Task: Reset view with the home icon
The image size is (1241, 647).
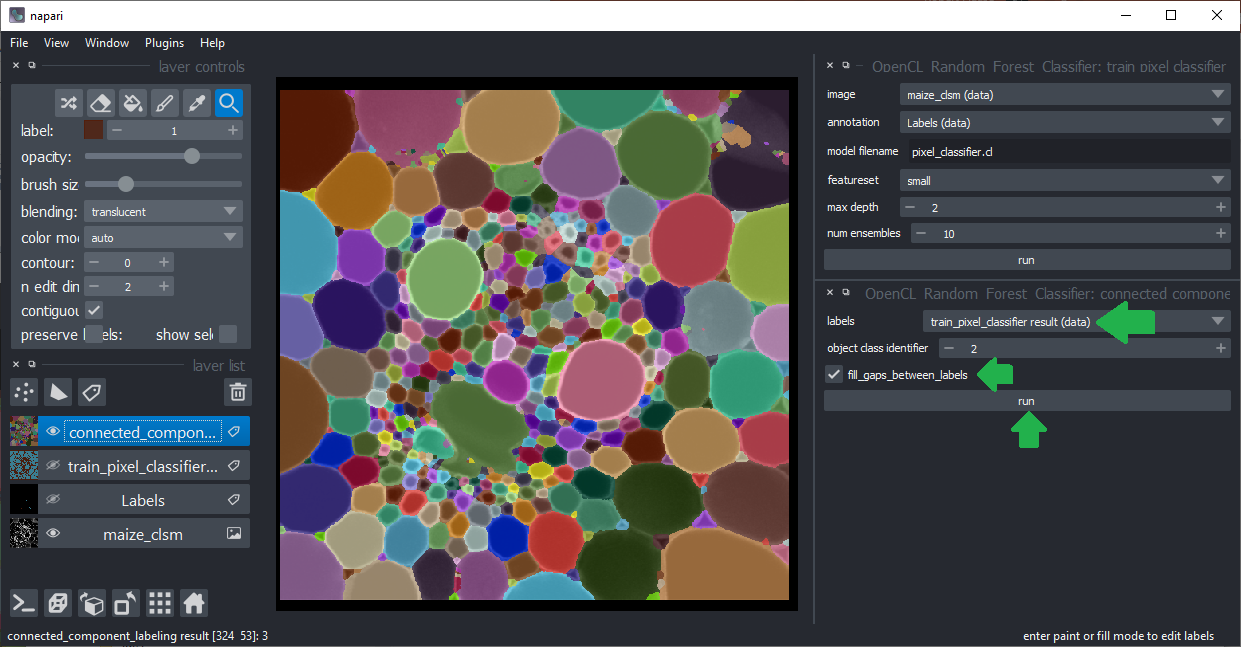Action: point(194,603)
